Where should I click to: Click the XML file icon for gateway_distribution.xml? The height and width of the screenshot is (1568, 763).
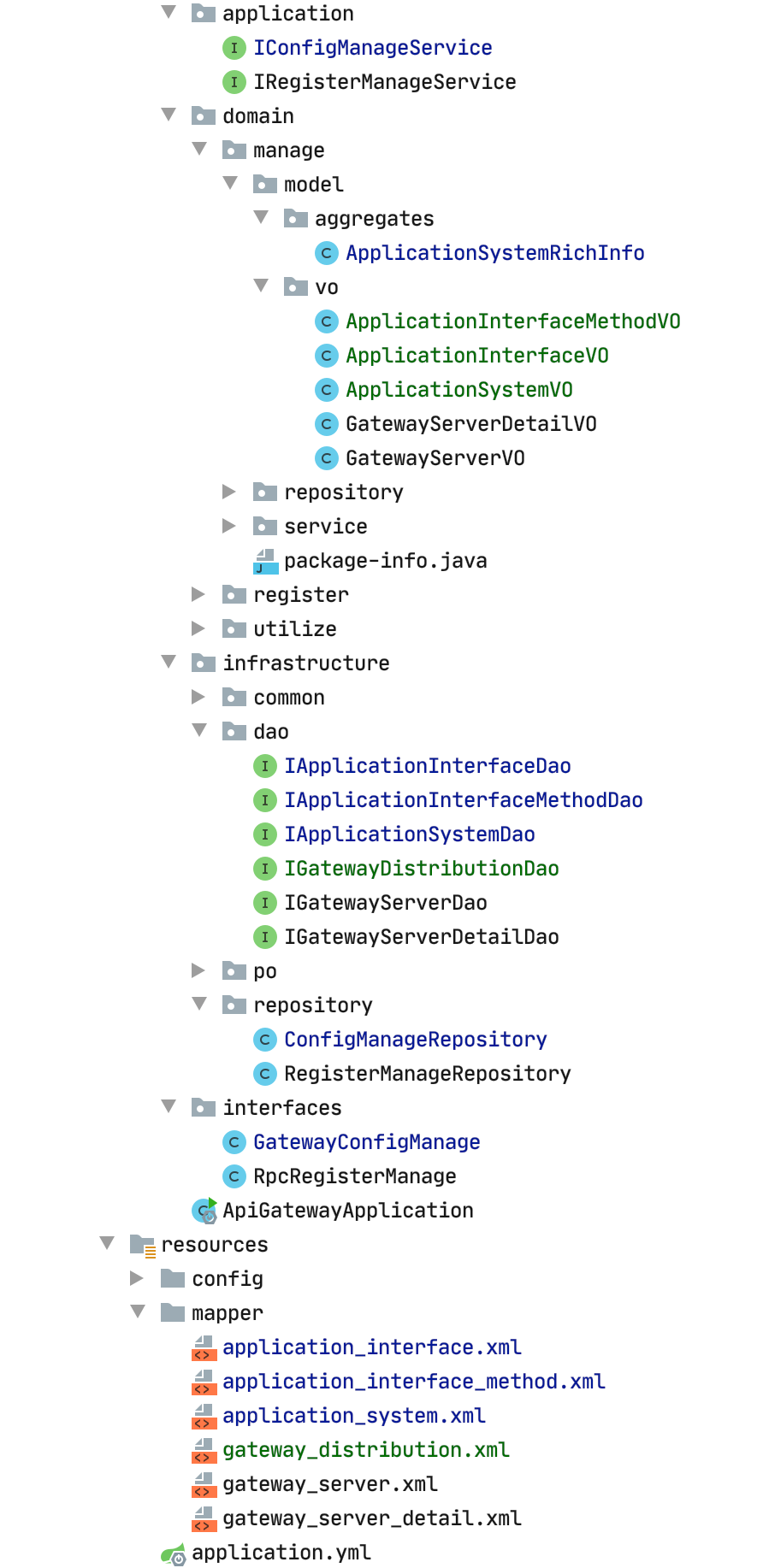click(x=203, y=1450)
